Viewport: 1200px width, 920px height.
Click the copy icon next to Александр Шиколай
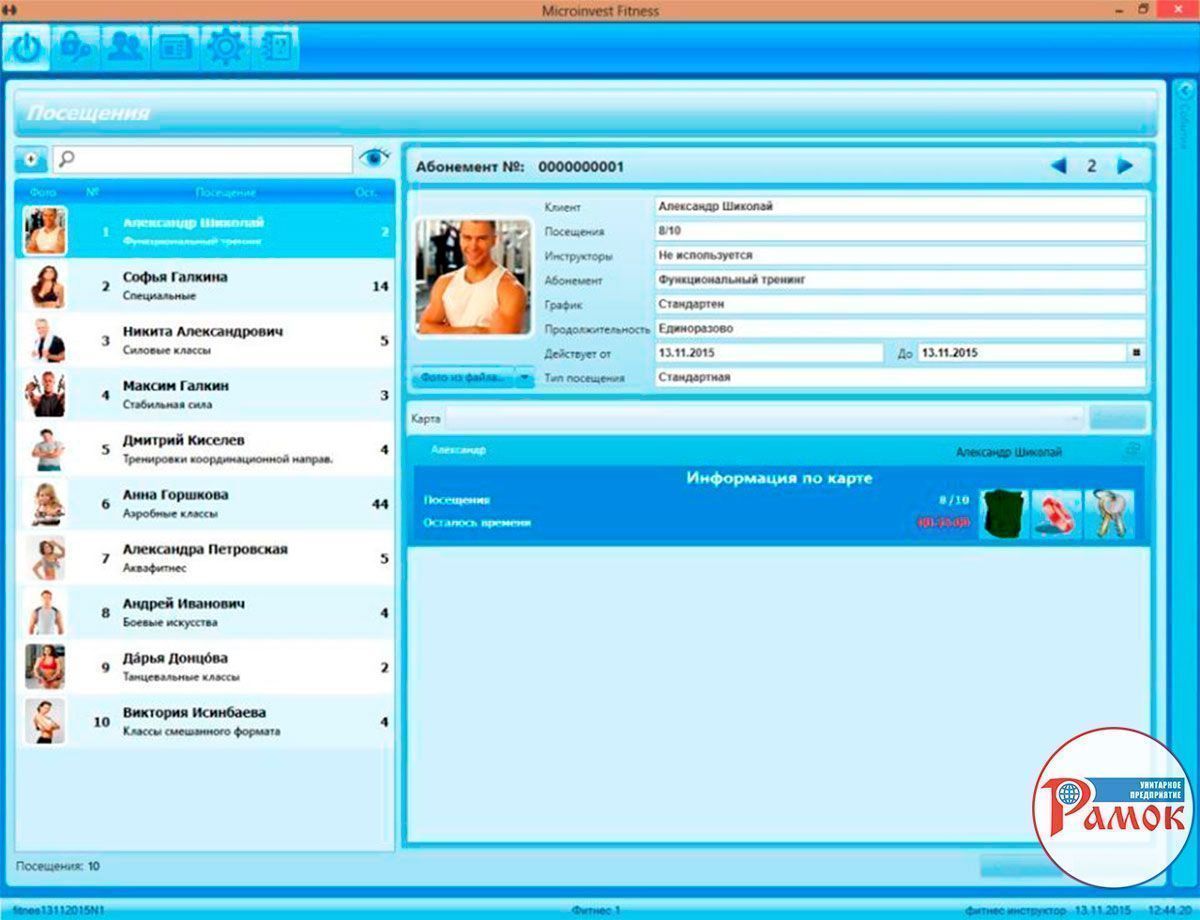[x=1132, y=451]
